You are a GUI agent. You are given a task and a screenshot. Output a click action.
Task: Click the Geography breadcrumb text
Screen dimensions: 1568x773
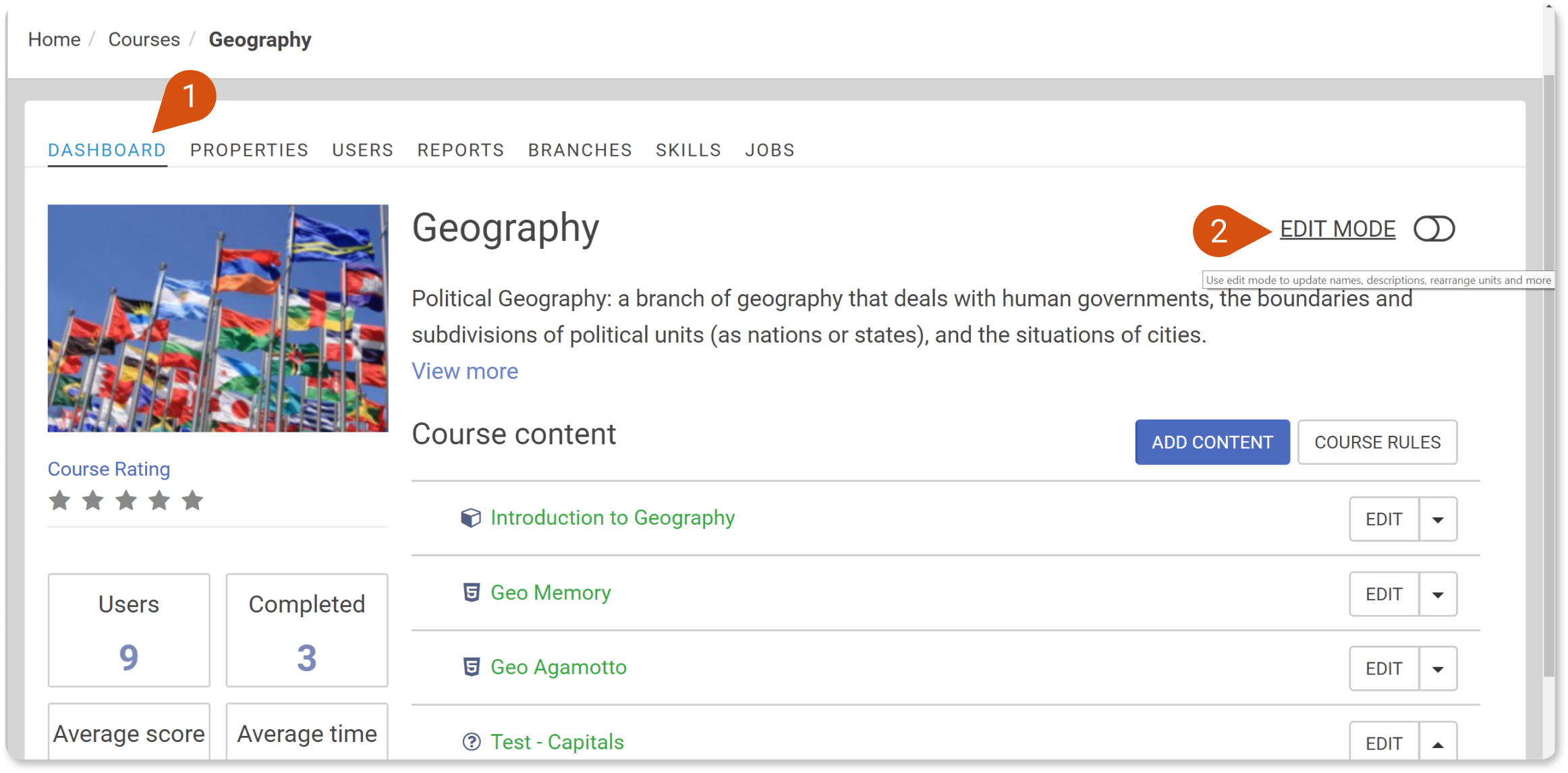[260, 40]
